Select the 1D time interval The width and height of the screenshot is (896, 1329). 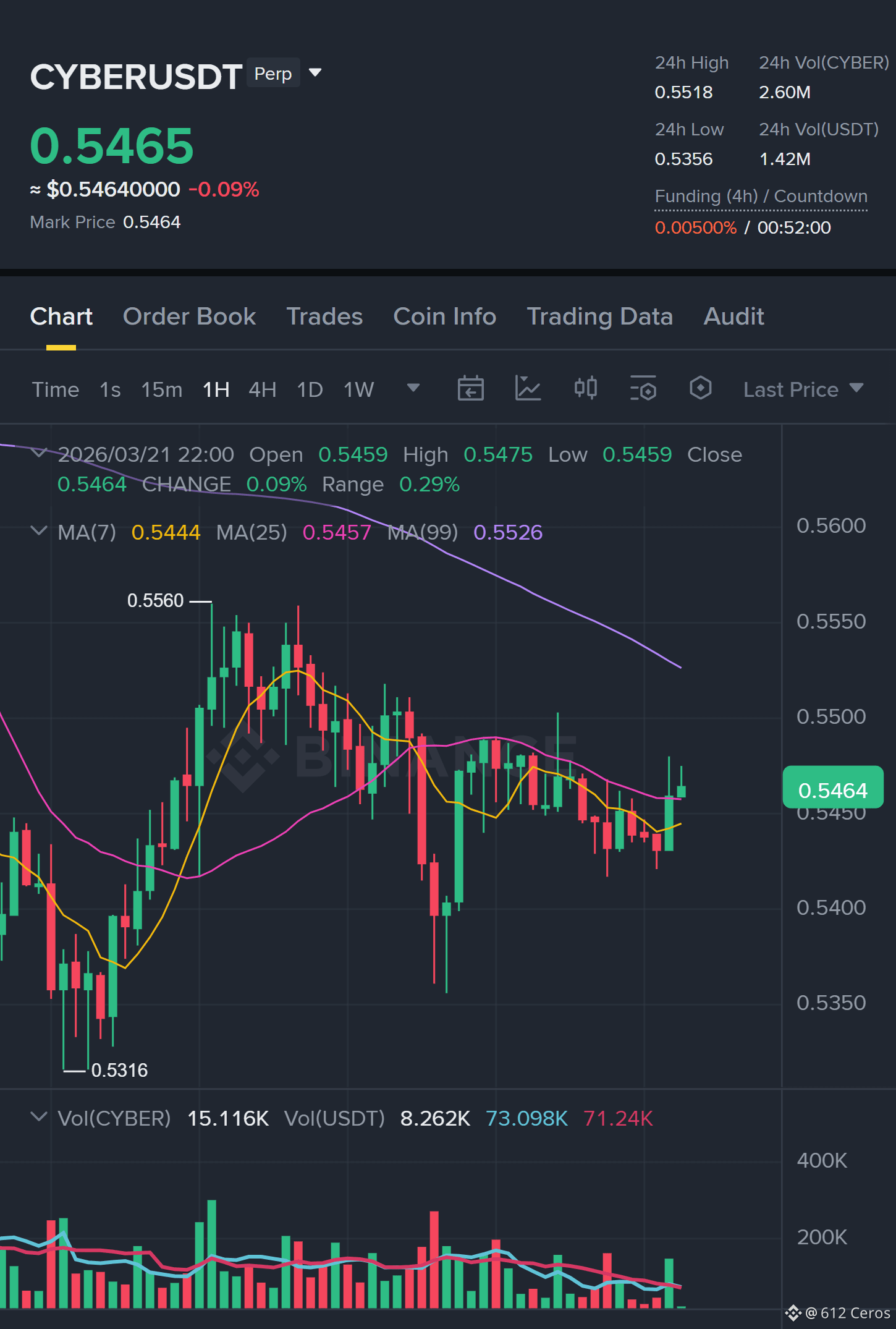310,389
